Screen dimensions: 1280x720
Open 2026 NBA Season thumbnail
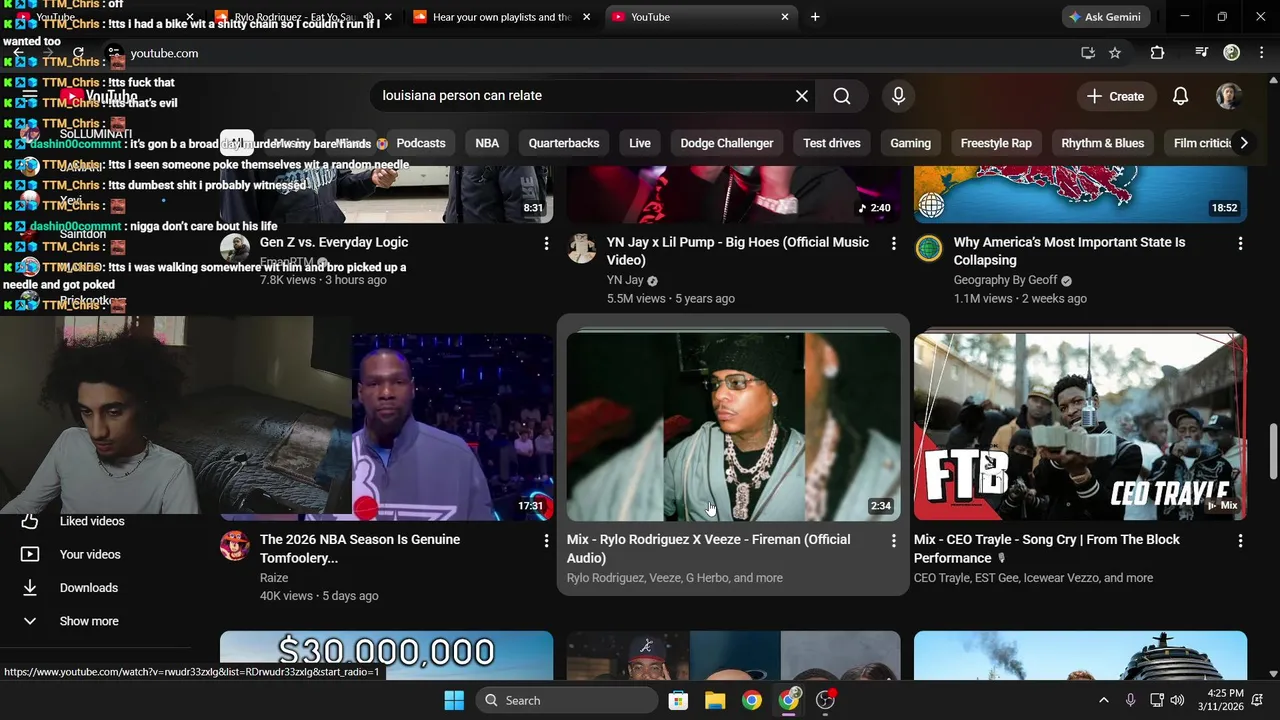pos(453,426)
